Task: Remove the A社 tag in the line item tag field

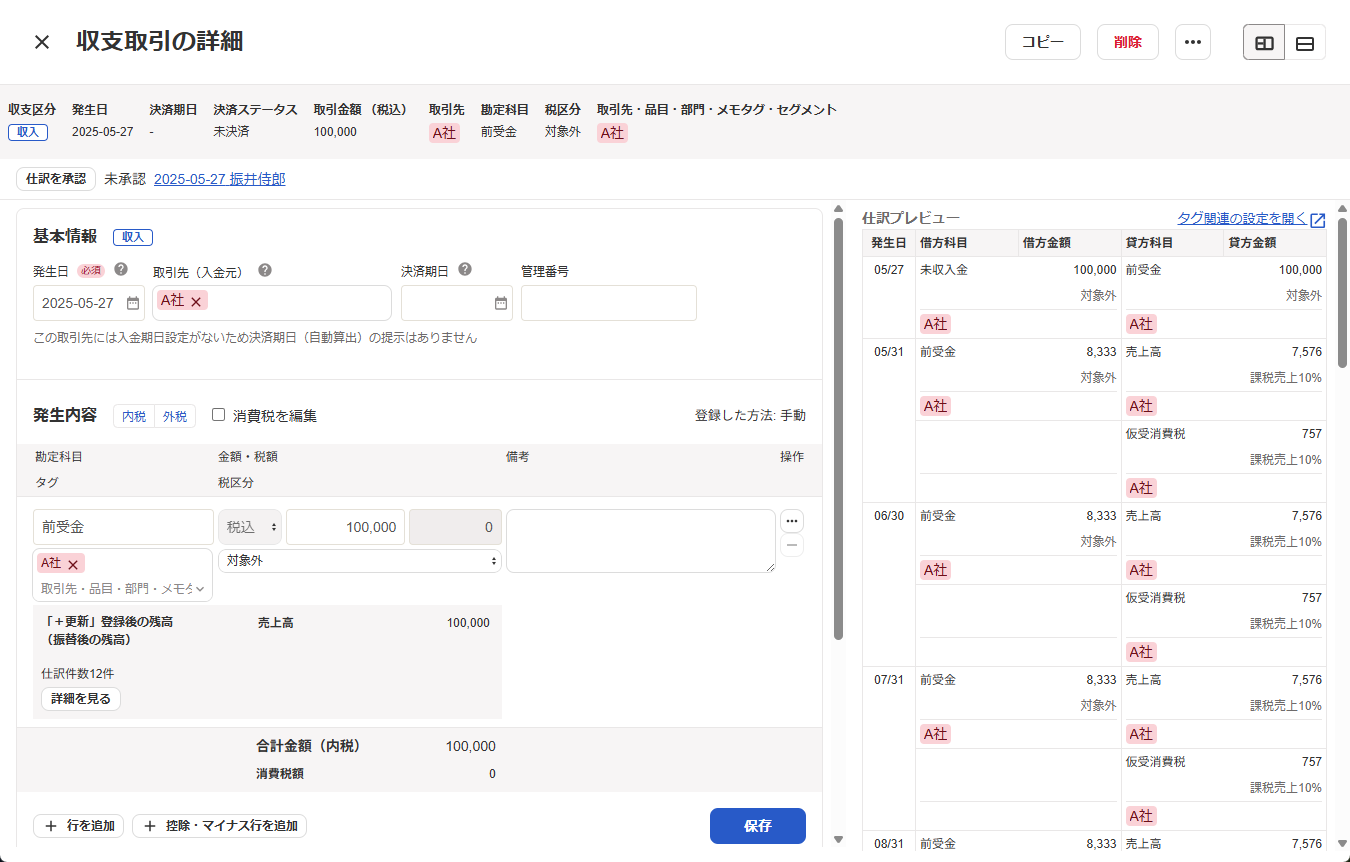Action: [x=73, y=564]
